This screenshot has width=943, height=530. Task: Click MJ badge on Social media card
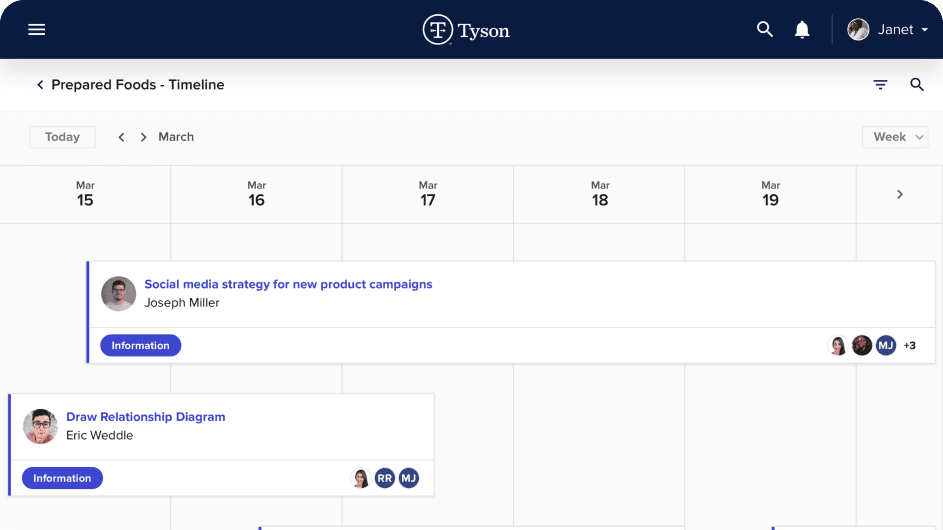coord(886,345)
